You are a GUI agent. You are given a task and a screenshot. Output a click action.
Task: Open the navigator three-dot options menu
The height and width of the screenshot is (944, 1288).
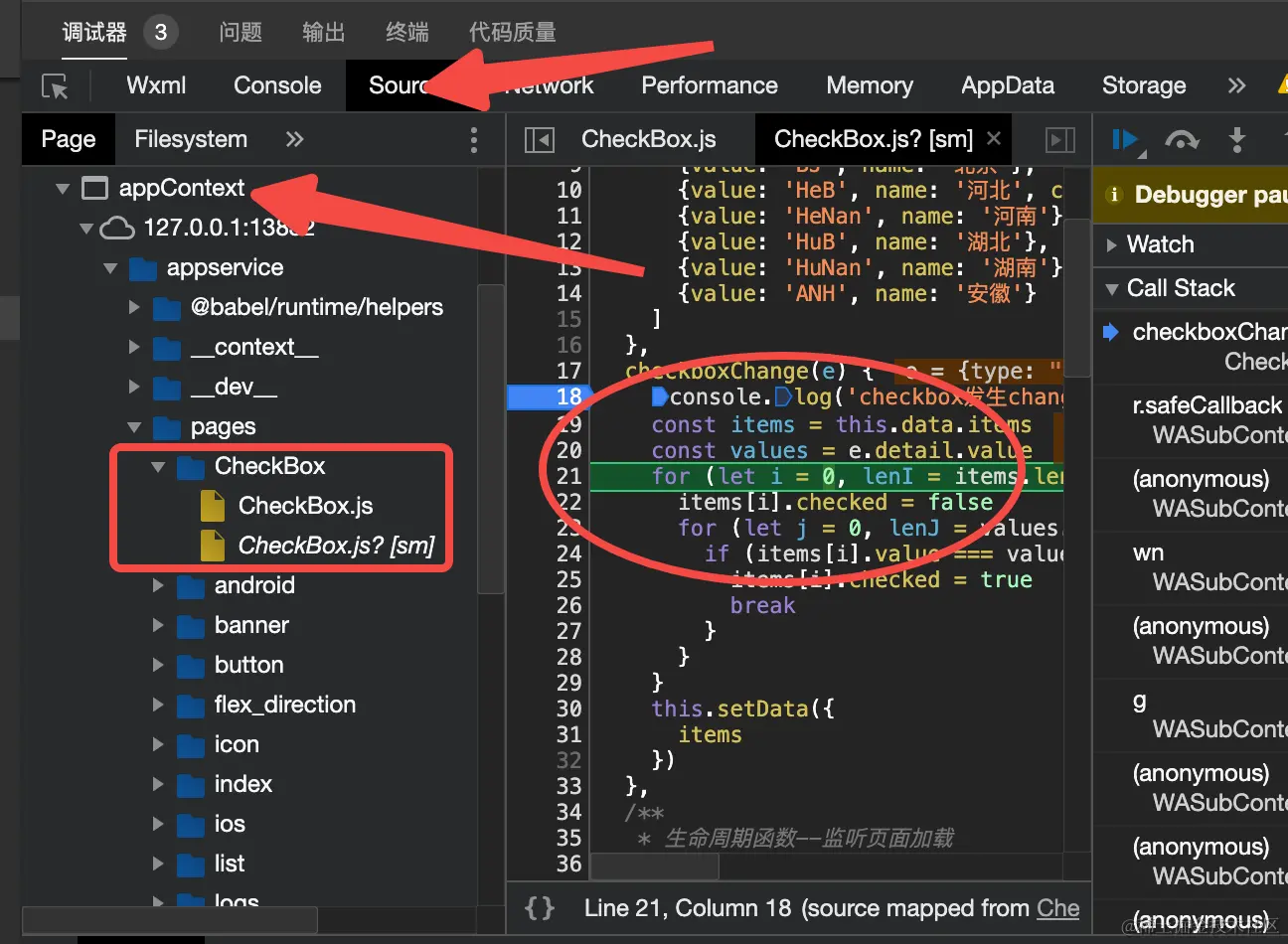474,140
